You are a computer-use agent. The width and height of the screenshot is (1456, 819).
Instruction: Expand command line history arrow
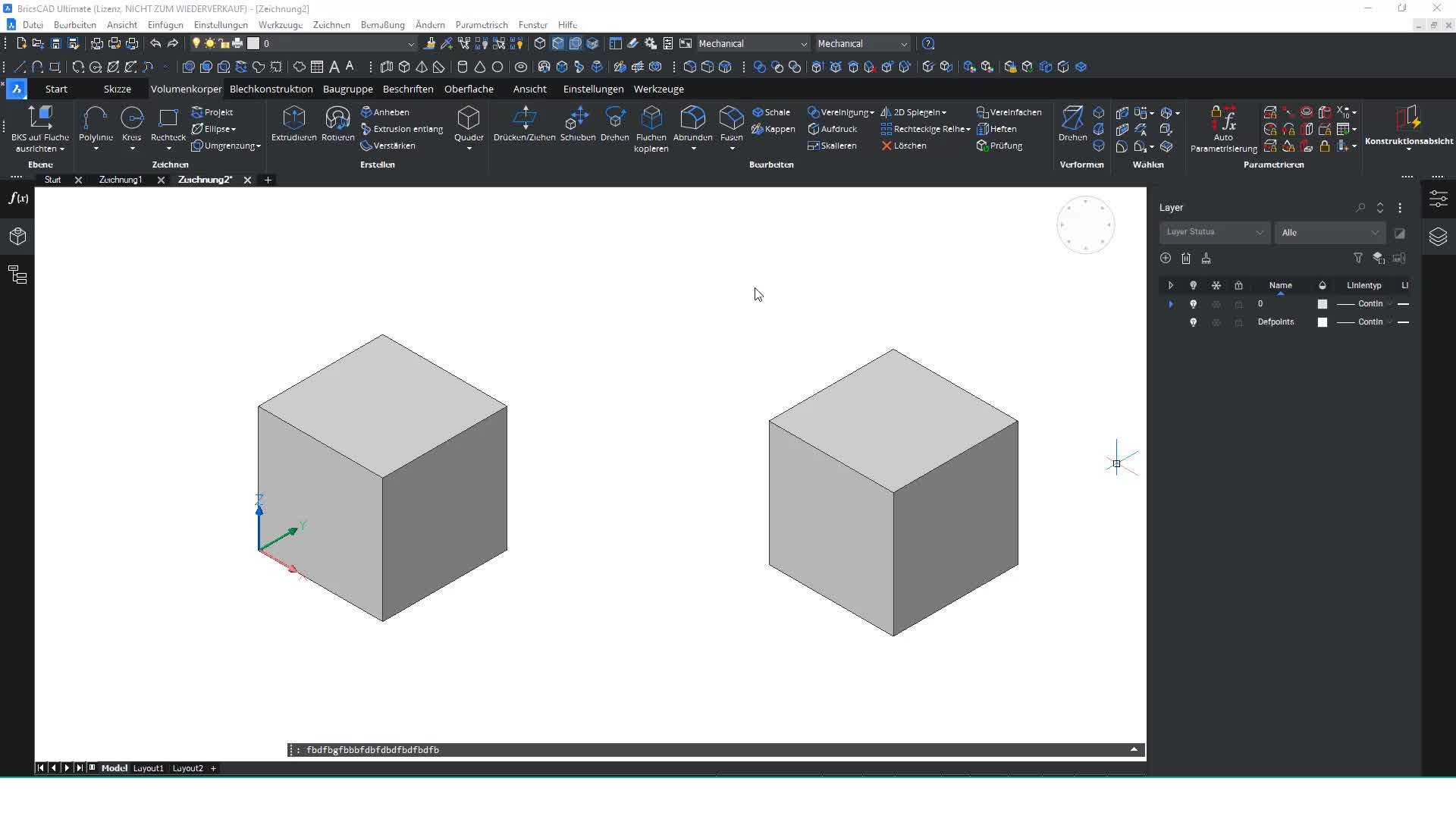(x=1134, y=749)
